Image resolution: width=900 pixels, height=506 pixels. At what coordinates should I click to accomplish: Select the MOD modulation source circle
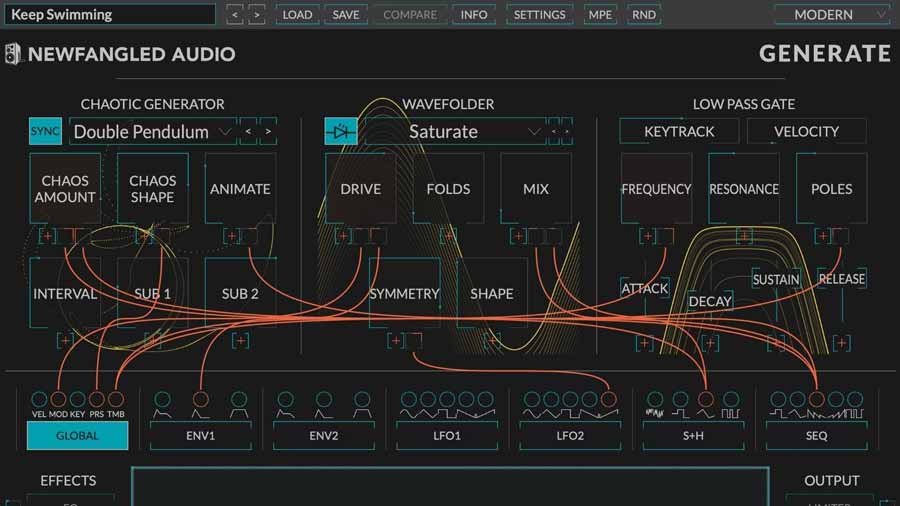(58, 399)
